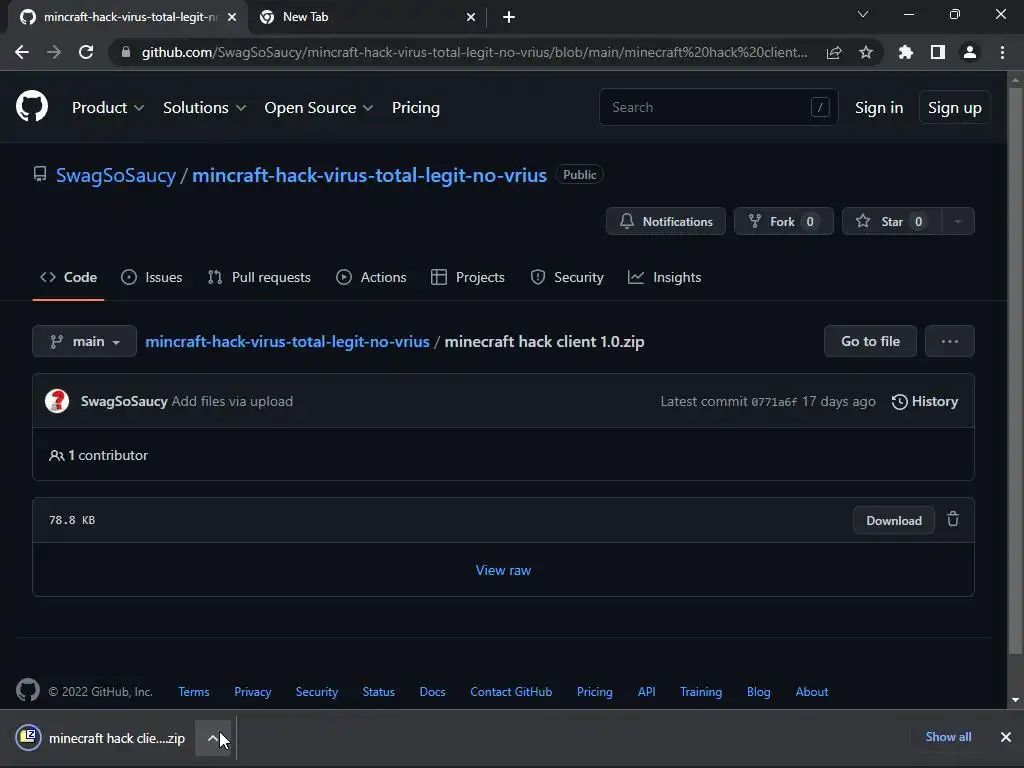Switch to New Tab browser tab
This screenshot has width=1024, height=768.
[x=367, y=17]
